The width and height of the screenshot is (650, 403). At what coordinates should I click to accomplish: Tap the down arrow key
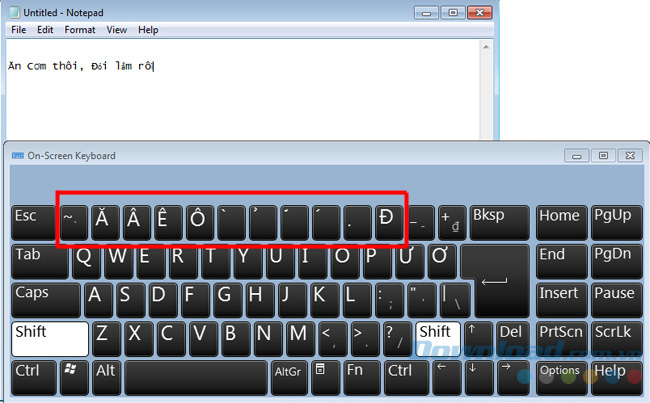click(x=478, y=377)
